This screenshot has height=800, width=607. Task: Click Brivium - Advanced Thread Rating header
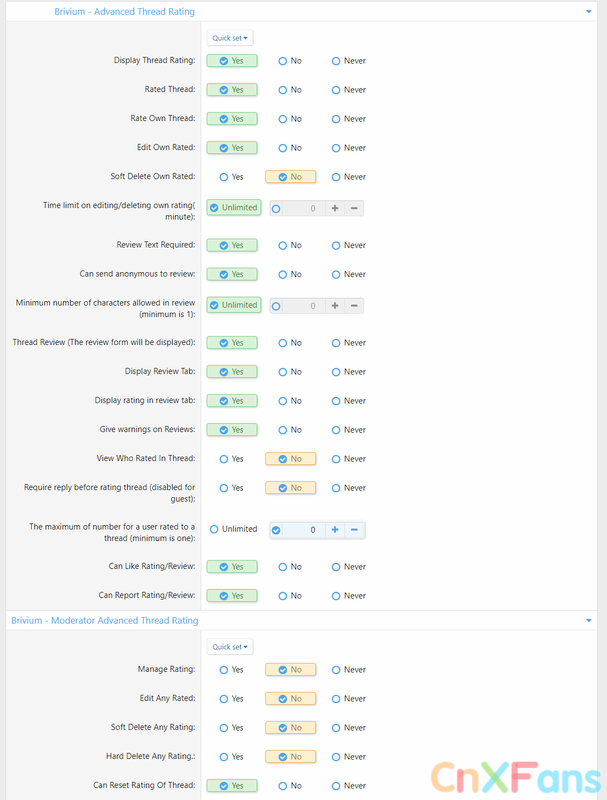click(124, 12)
